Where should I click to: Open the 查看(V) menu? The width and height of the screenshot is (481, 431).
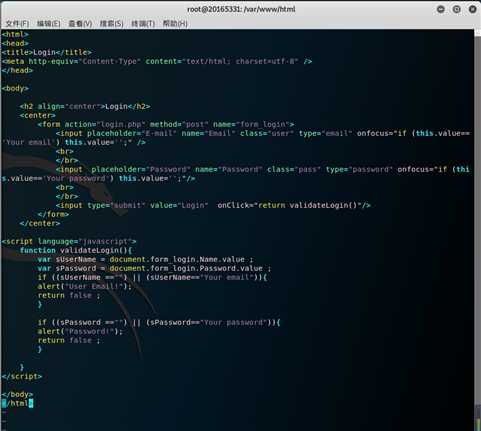pos(80,24)
